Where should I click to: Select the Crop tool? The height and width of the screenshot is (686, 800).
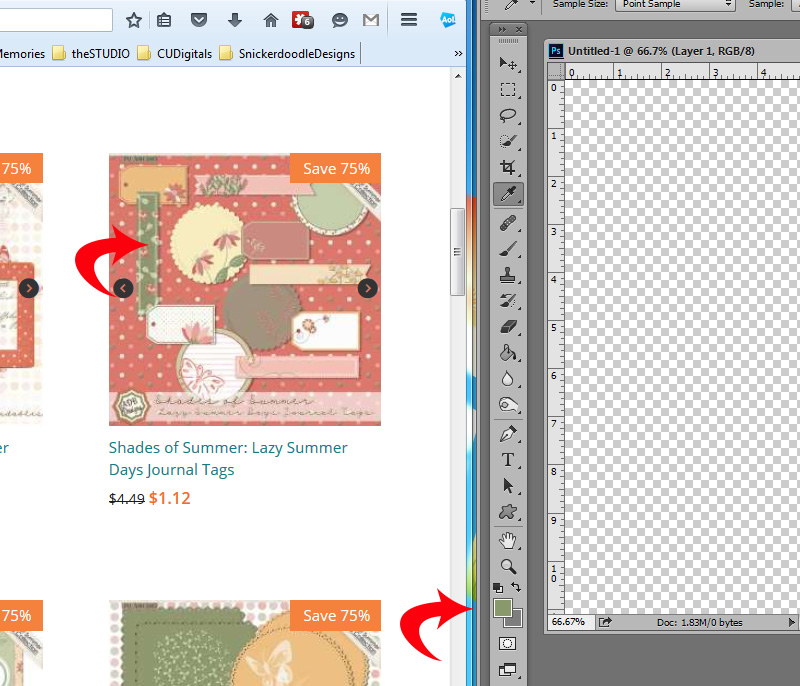tap(508, 167)
